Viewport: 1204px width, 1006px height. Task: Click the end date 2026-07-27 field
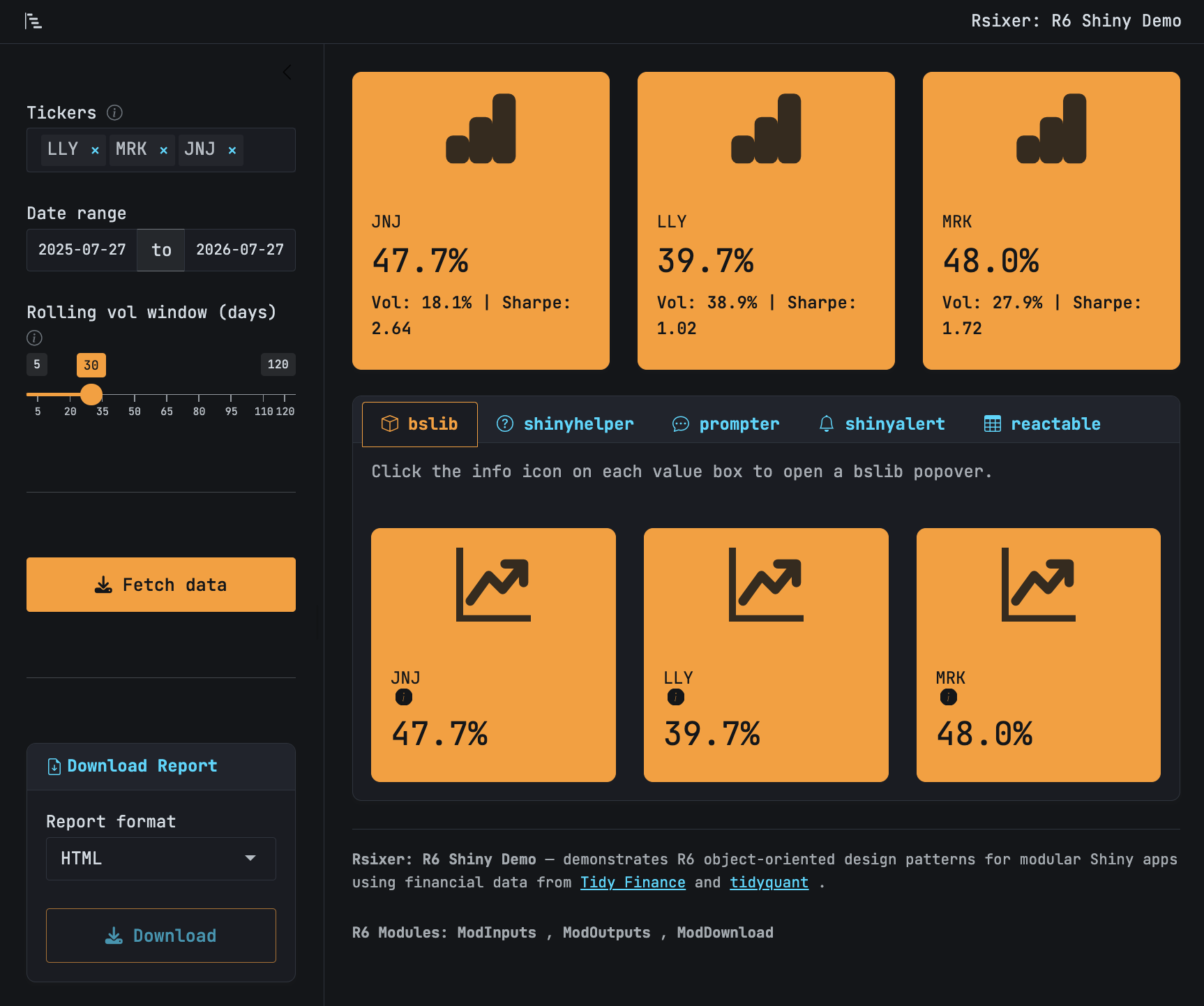coord(240,250)
